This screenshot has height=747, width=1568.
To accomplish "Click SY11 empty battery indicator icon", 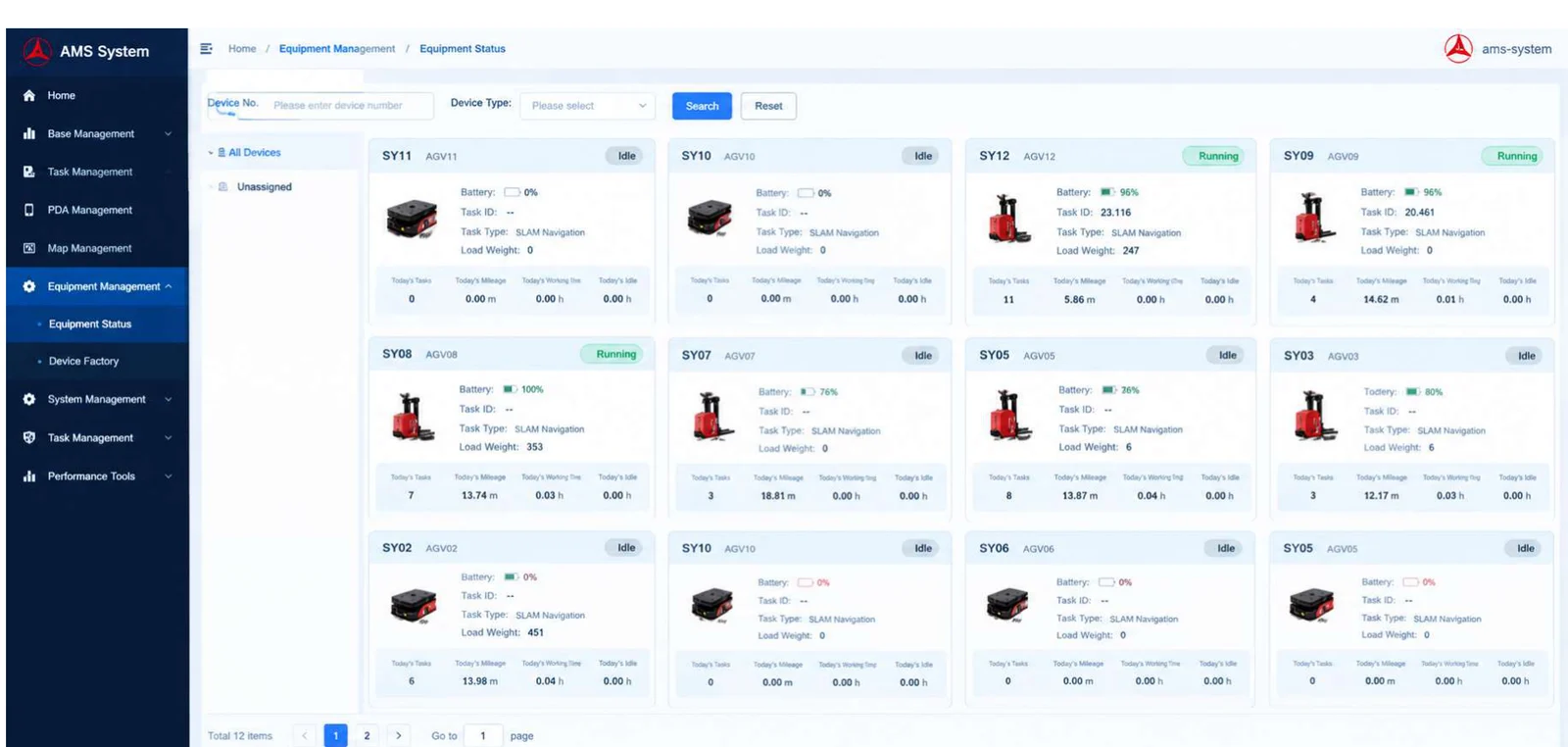I will pos(512,192).
